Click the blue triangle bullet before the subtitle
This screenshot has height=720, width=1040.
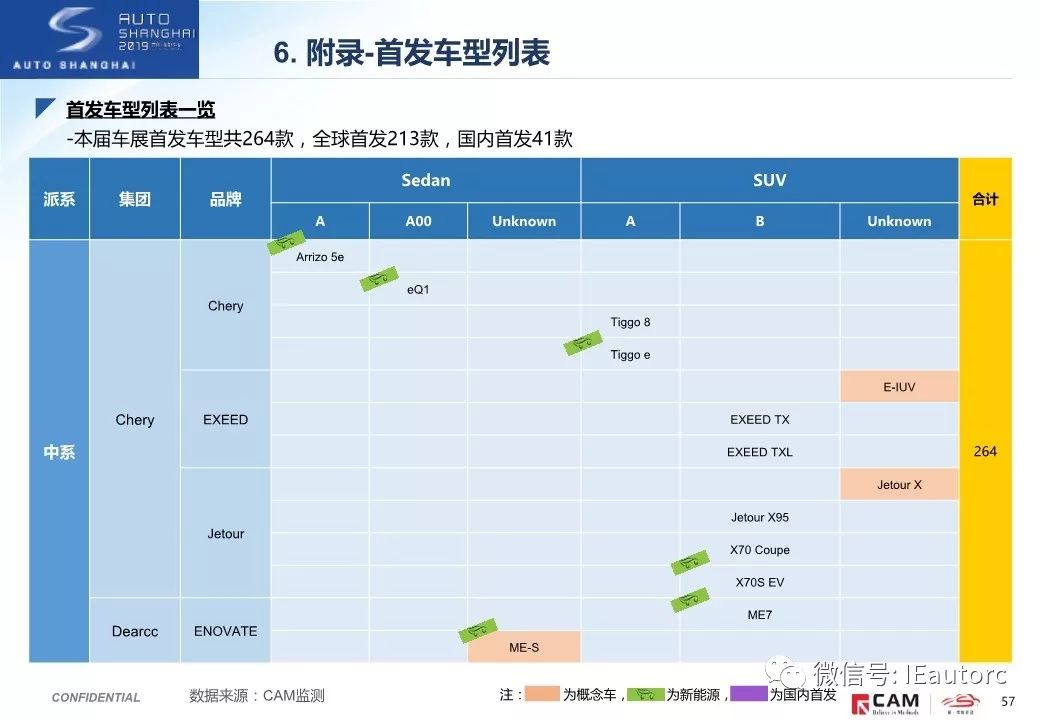[45, 108]
